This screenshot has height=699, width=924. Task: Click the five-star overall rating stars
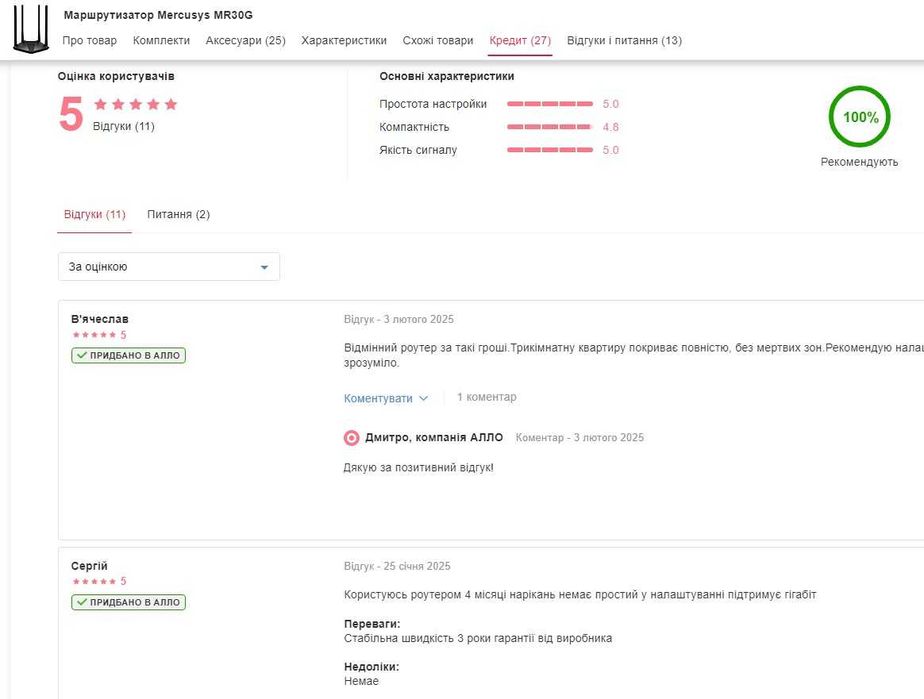click(135, 104)
